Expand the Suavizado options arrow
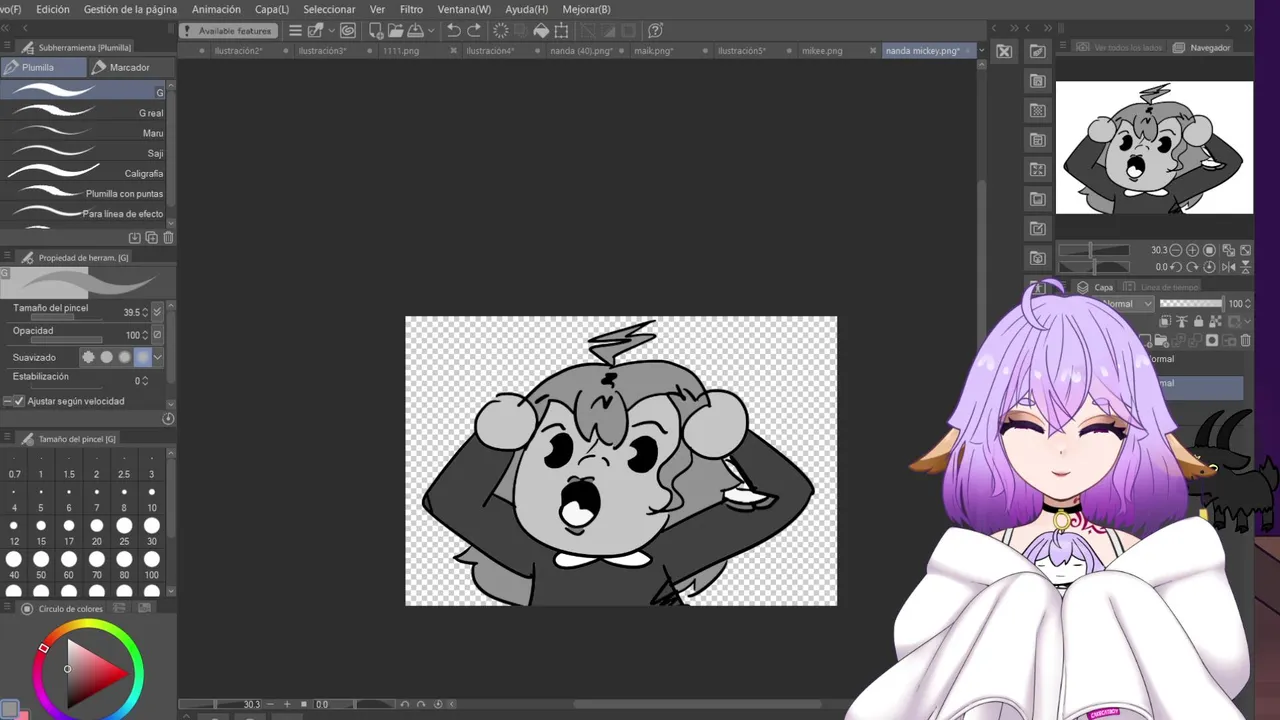The image size is (1280, 720). pyautogui.click(x=157, y=357)
